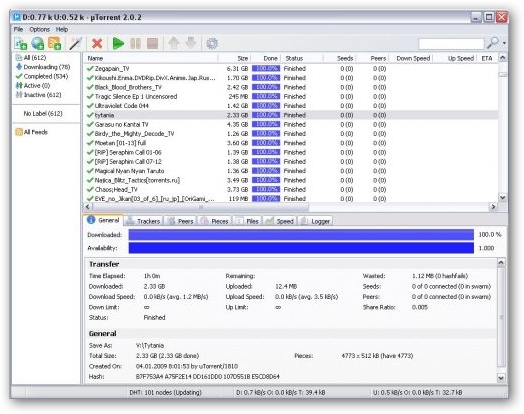This screenshot has width=524, height=414.
Task: Switch to the Trackers tab
Action: [x=144, y=221]
